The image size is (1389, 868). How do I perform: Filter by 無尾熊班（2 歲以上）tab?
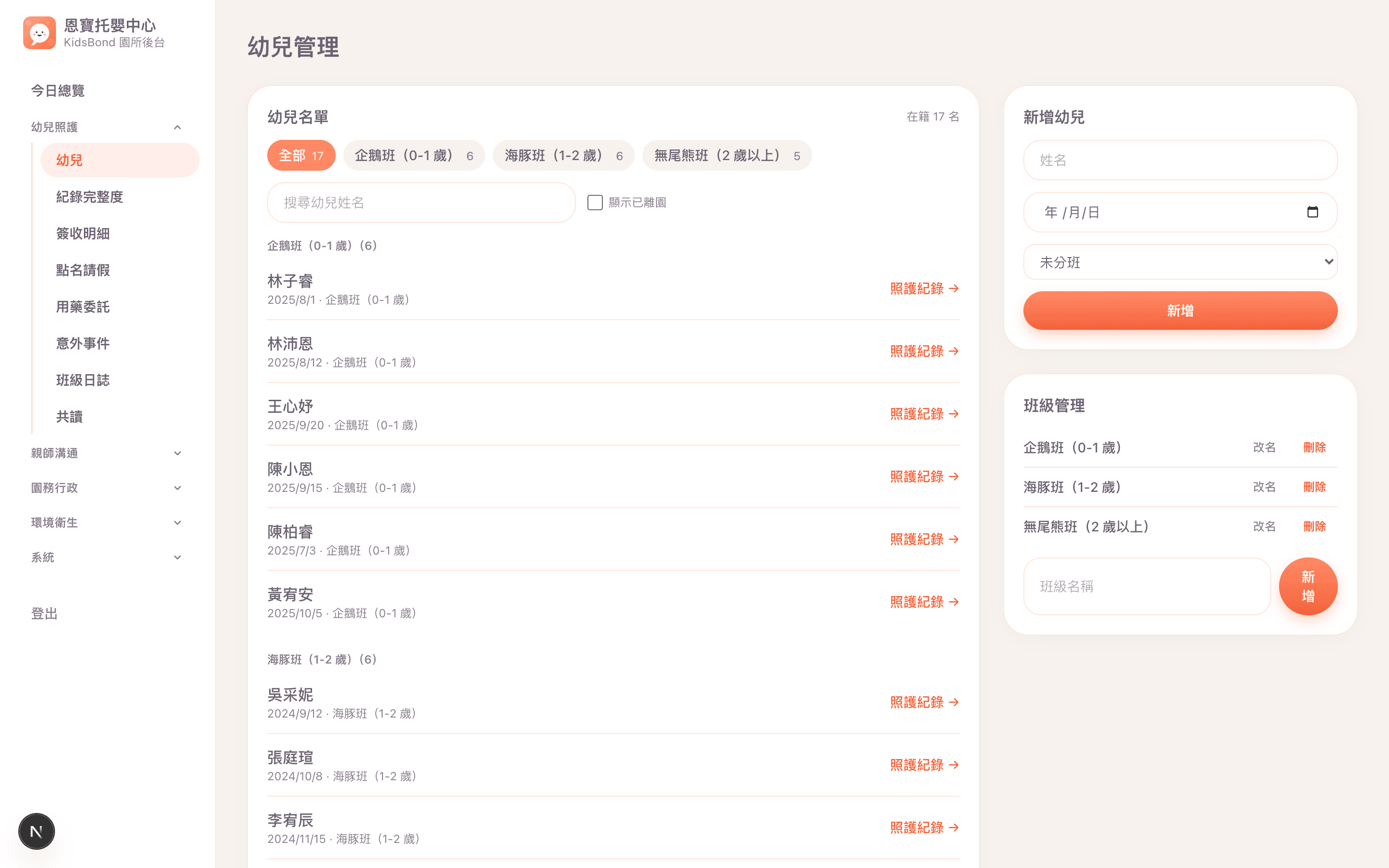(x=727, y=156)
